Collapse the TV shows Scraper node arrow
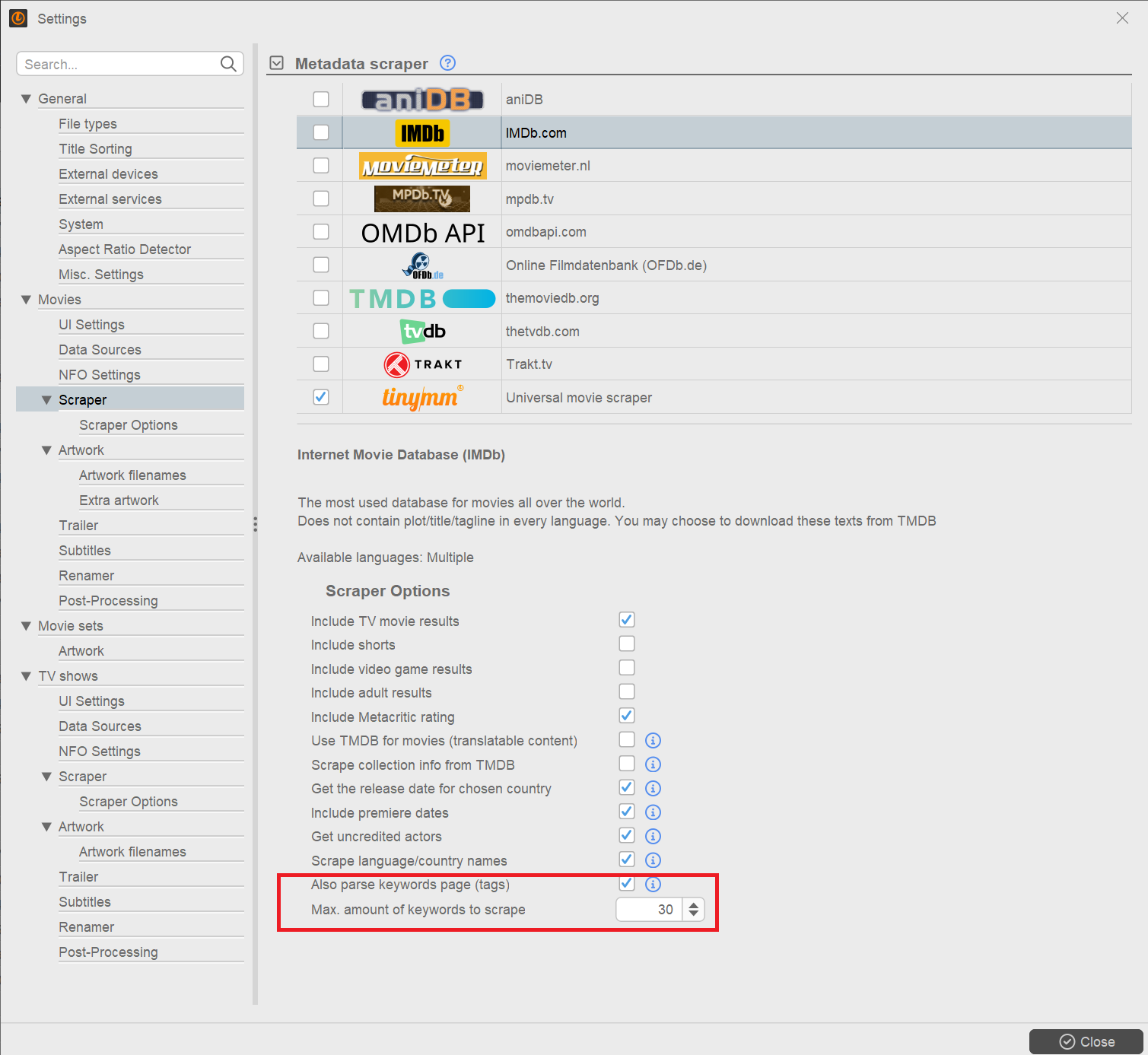This screenshot has width=1148, height=1055. (x=46, y=777)
